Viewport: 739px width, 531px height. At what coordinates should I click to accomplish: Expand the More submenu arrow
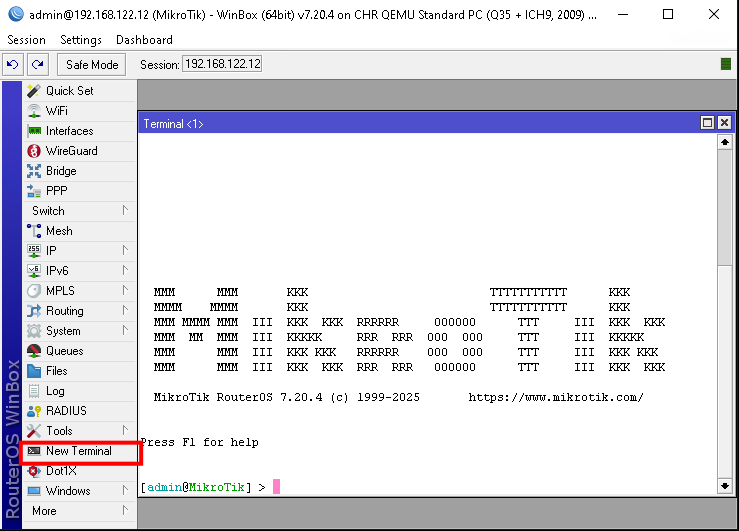[125, 510]
